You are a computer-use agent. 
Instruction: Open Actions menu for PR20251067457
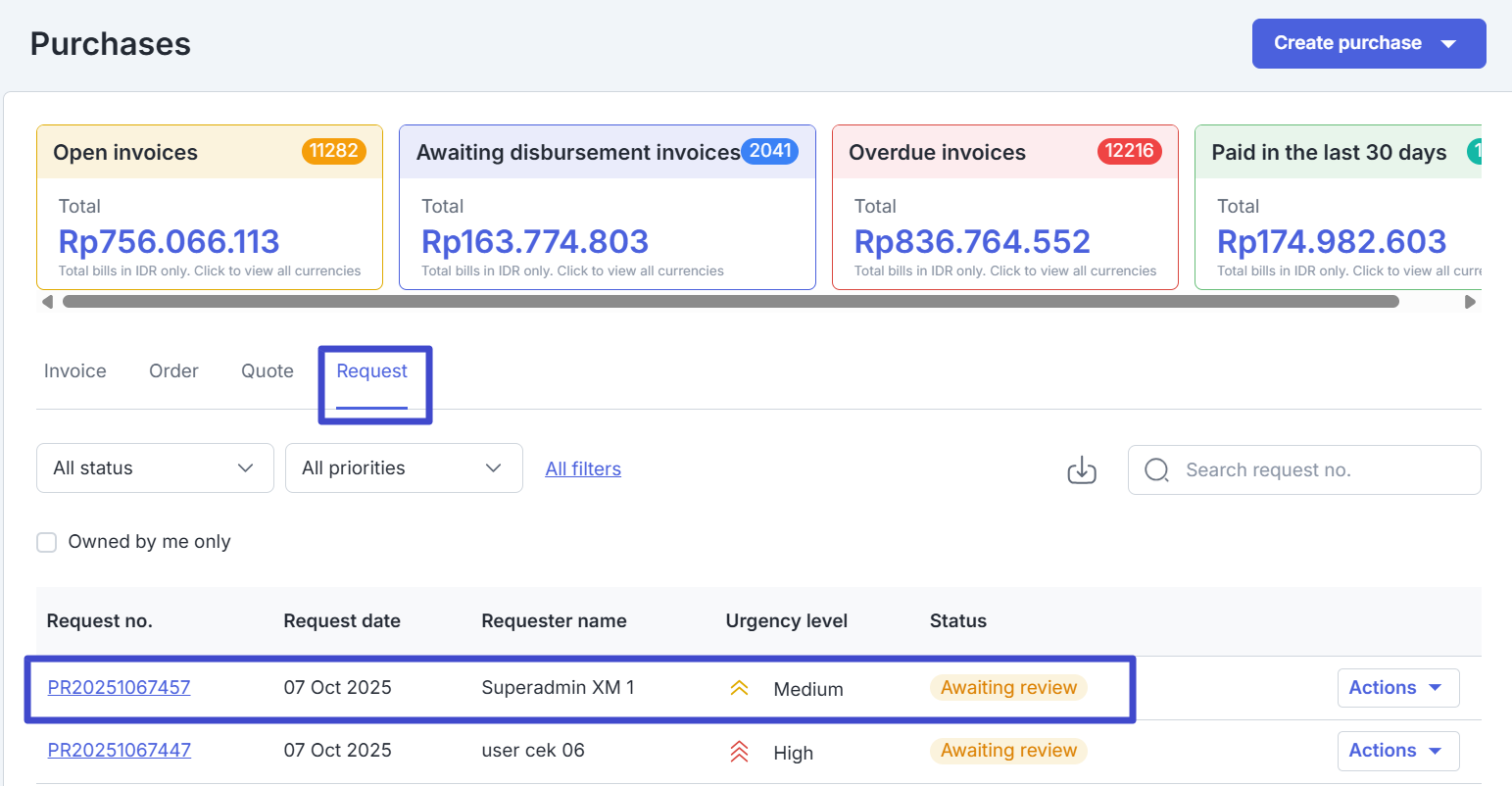pos(1397,688)
